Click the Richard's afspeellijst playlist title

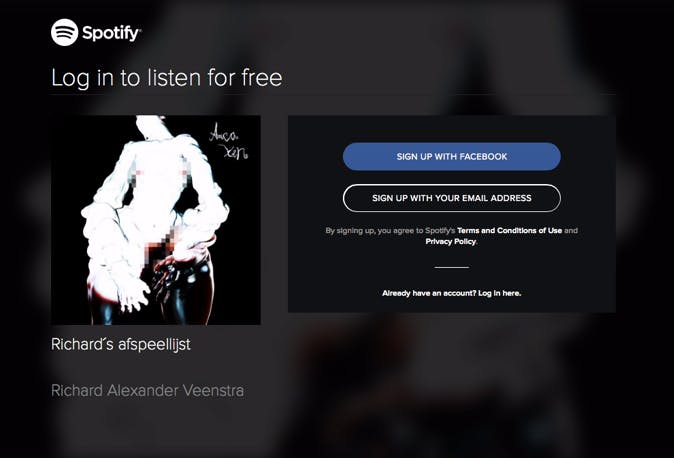(x=121, y=344)
